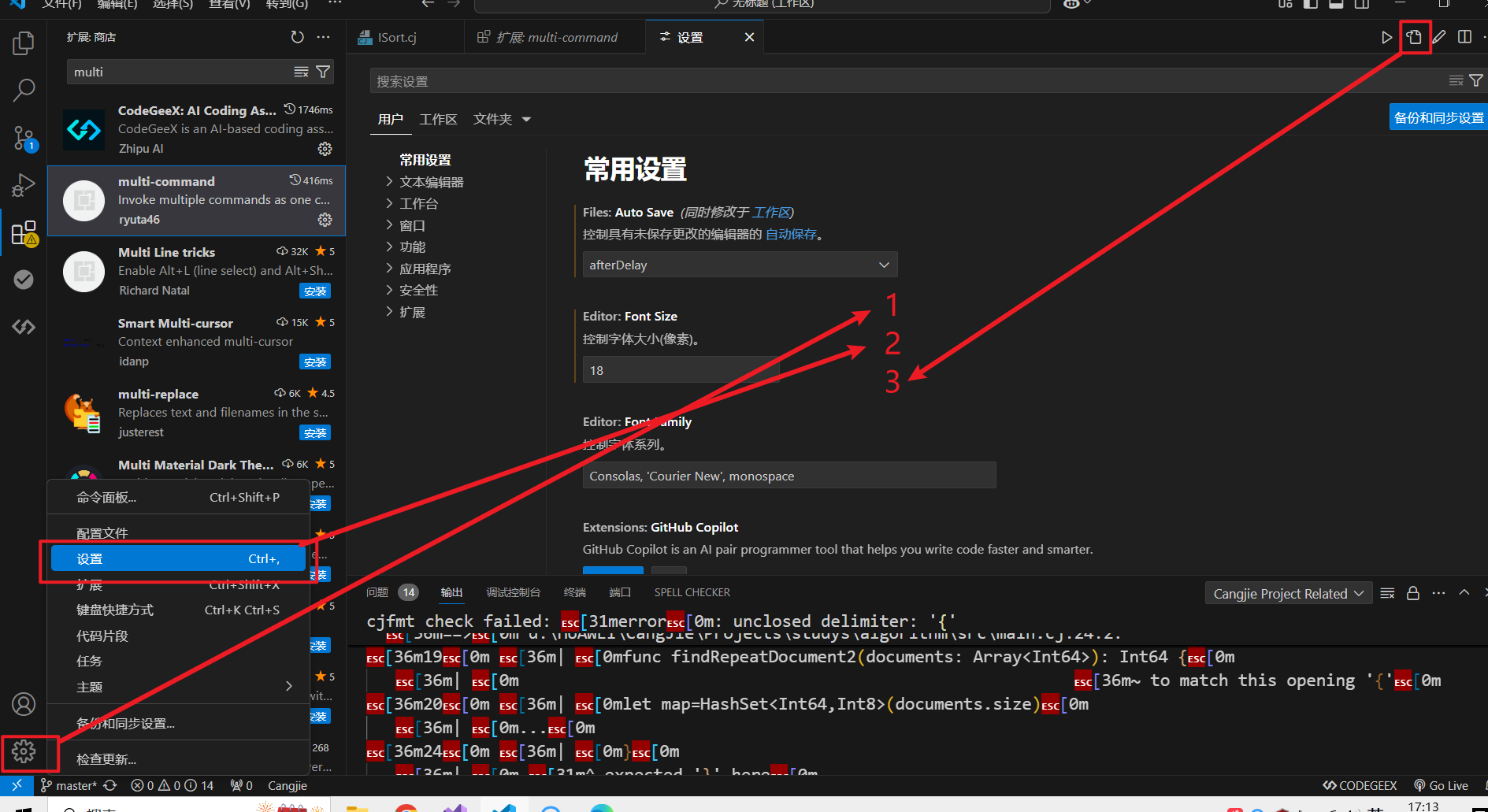Open the Search view in activity bar
This screenshot has width=1488, height=812.
point(24,90)
